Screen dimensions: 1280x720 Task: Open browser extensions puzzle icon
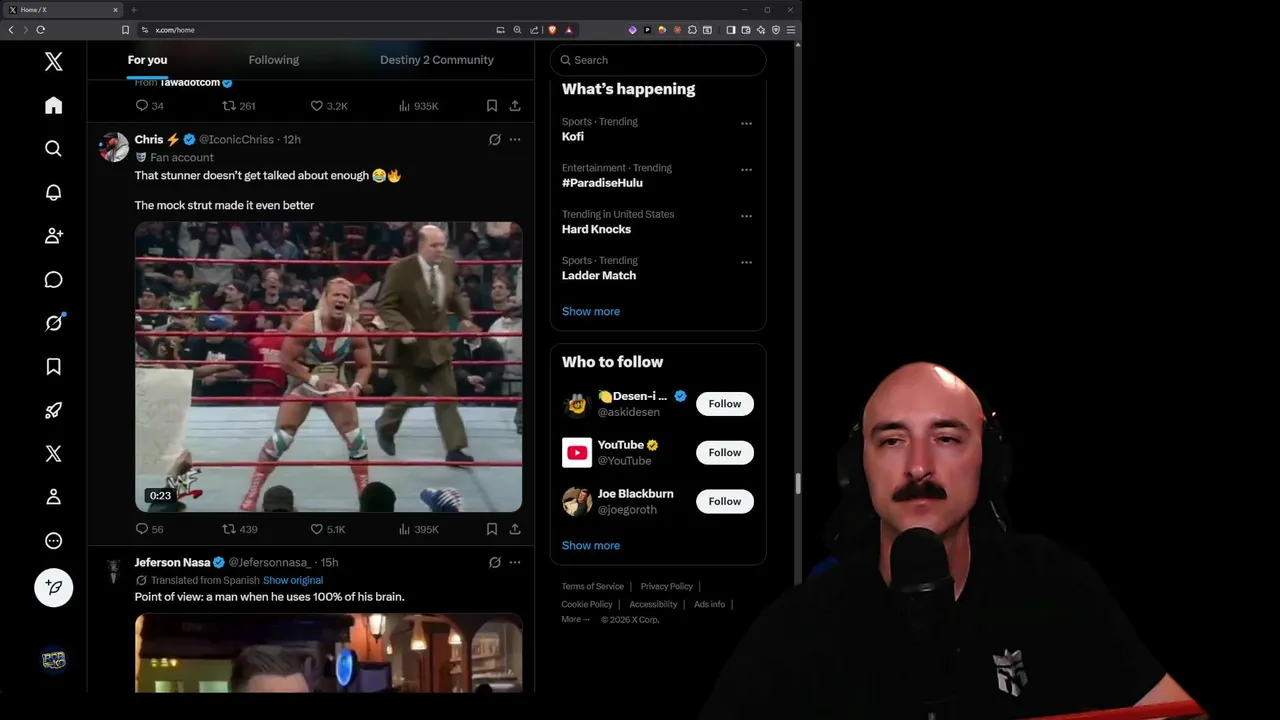pyautogui.click(x=692, y=30)
